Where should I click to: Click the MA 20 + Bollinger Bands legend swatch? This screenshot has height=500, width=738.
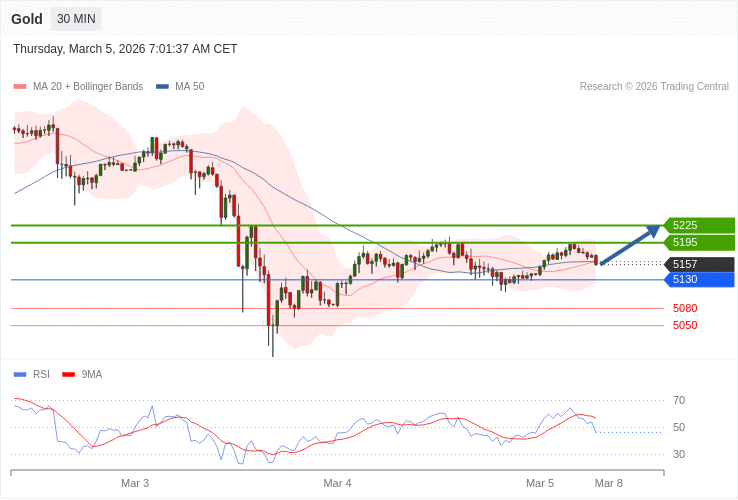(20, 87)
